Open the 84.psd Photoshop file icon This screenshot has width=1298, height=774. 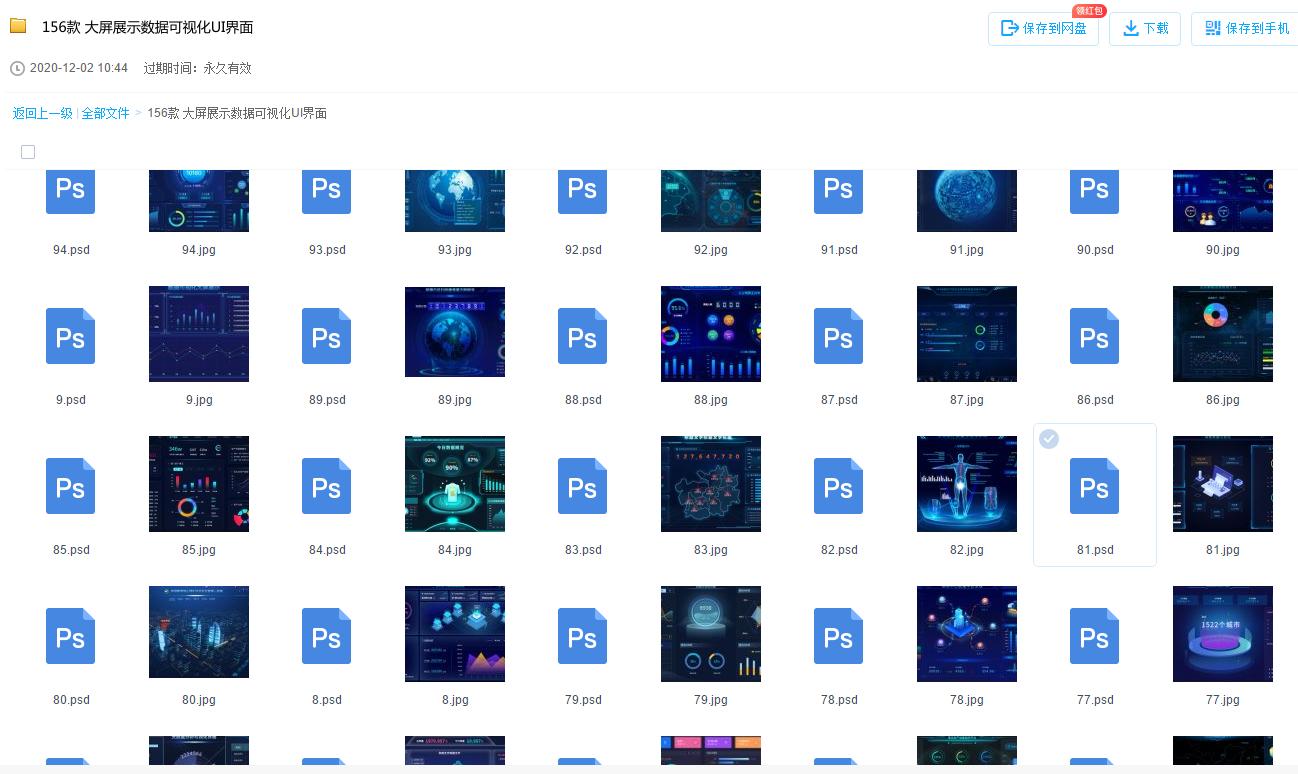(x=327, y=486)
